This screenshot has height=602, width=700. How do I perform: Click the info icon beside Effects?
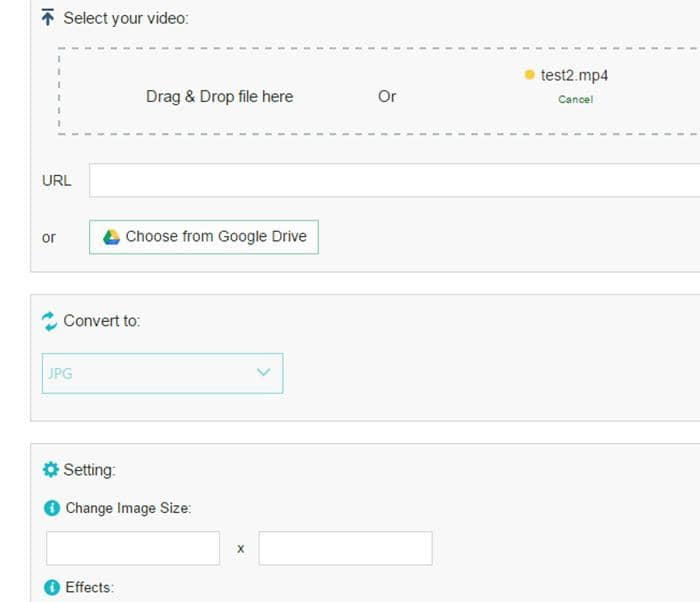[x=52, y=587]
